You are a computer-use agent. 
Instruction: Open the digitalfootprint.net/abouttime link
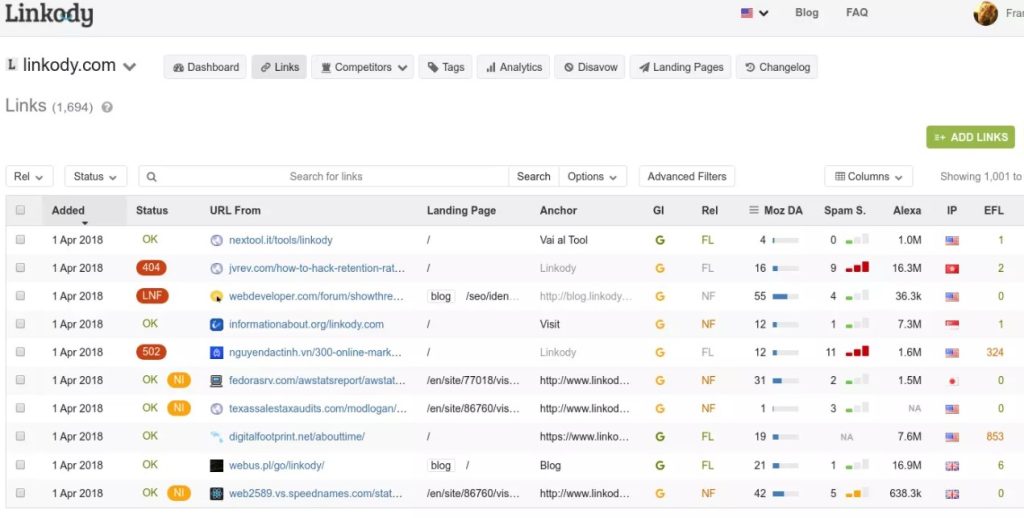(x=296, y=436)
